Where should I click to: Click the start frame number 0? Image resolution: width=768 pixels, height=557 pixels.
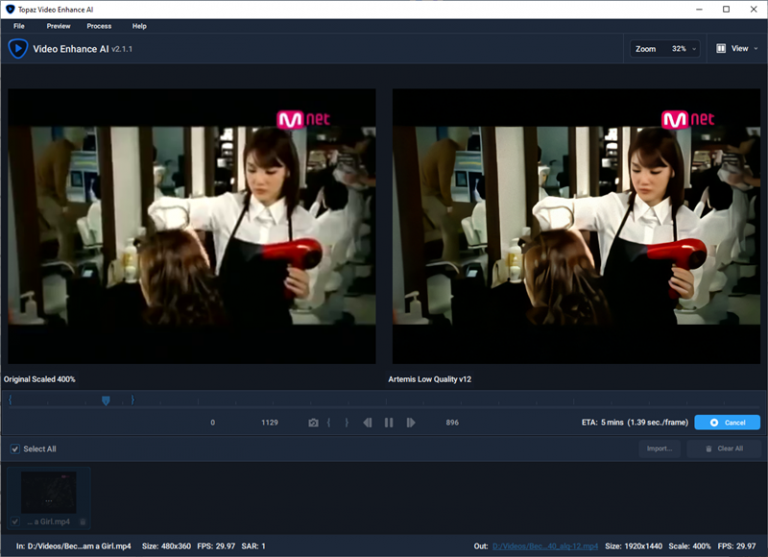click(213, 422)
